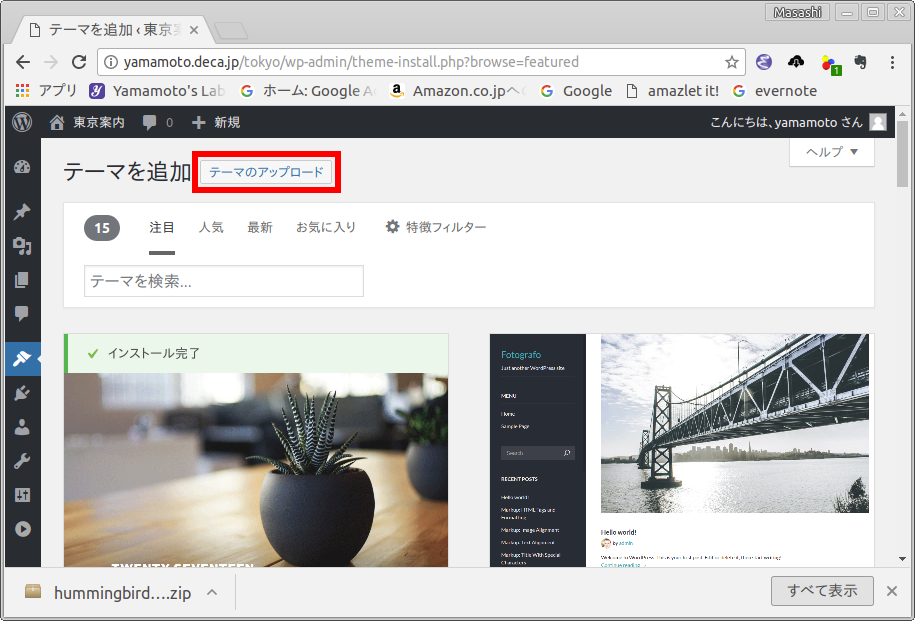Expand the ヘルプ help dropdown
This screenshot has width=915, height=621.
tap(831, 152)
